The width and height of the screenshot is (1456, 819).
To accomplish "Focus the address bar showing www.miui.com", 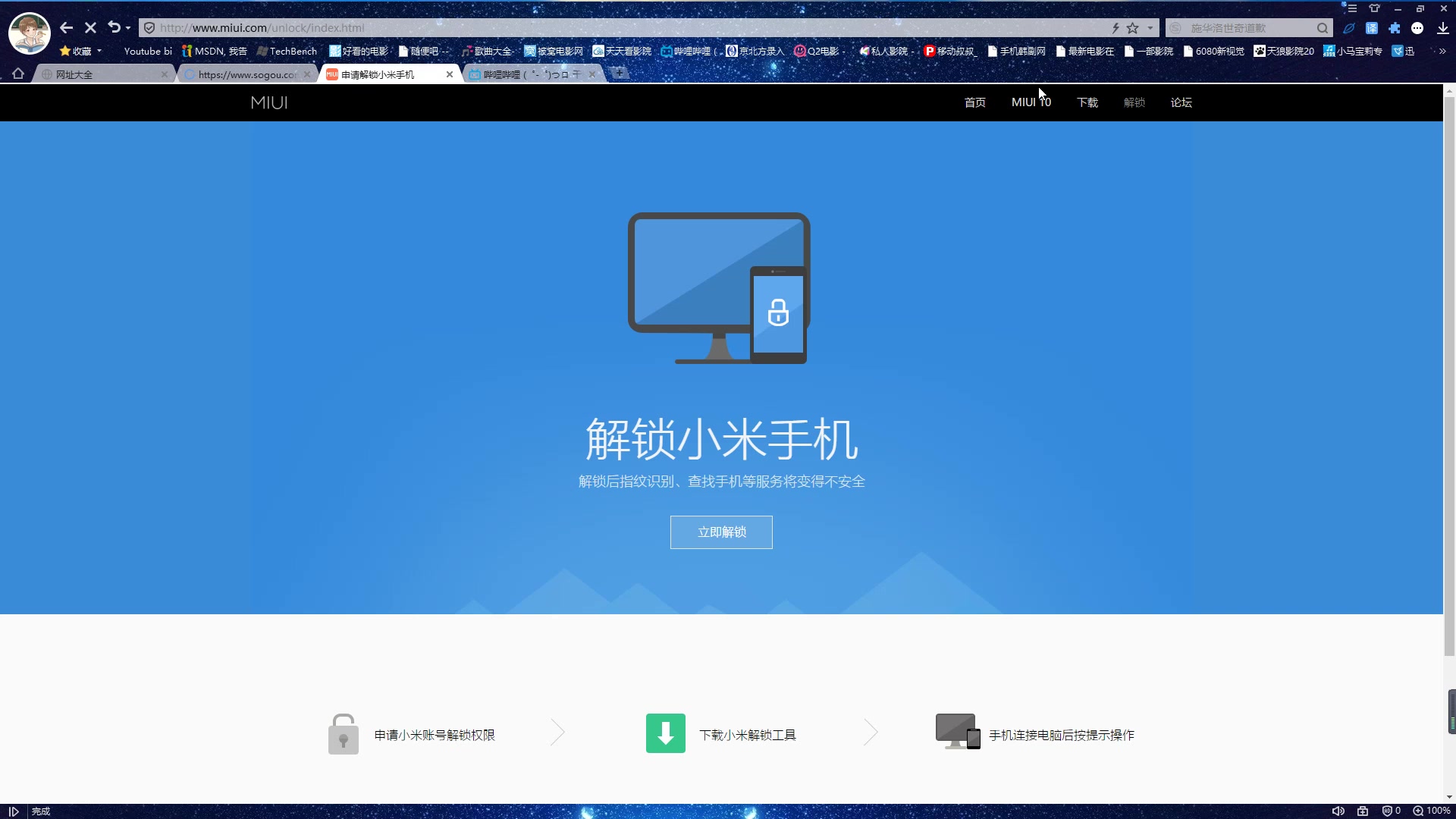I will (622, 28).
